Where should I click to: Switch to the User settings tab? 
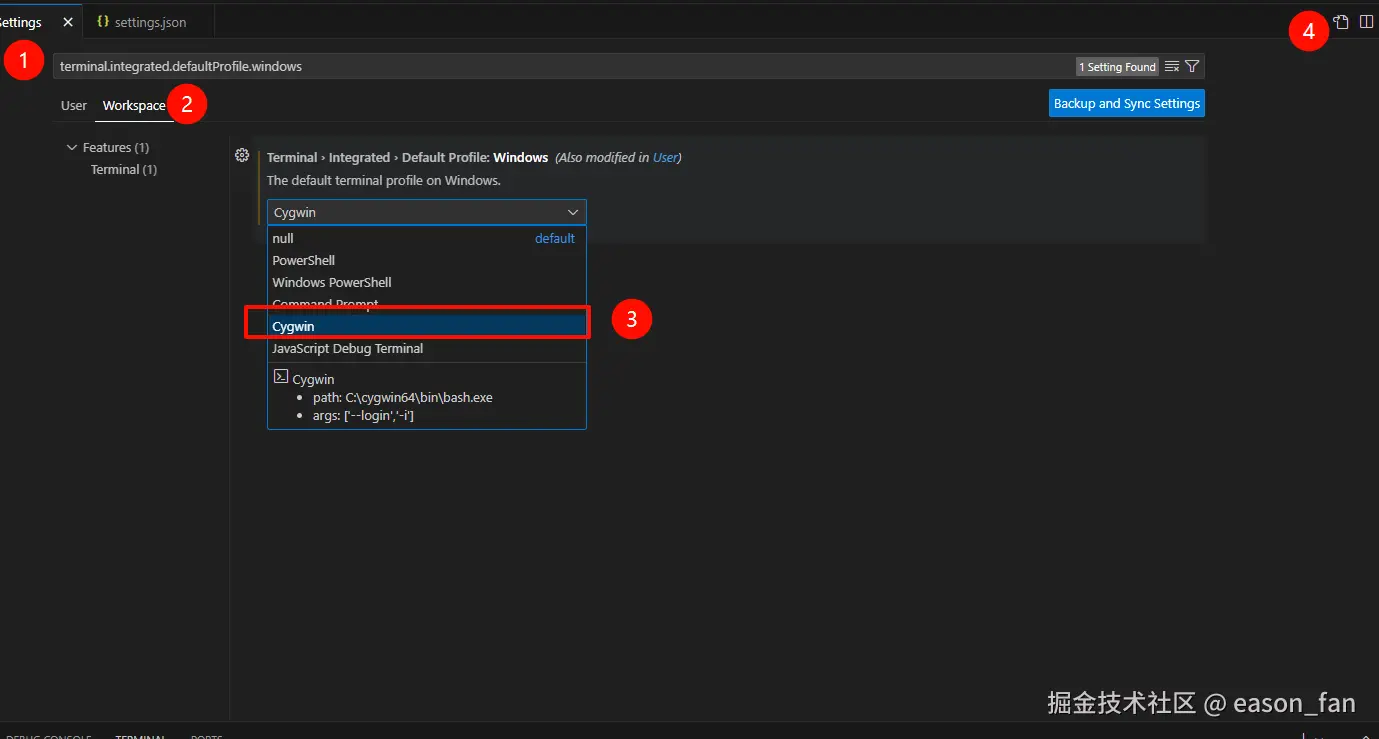[x=74, y=106]
